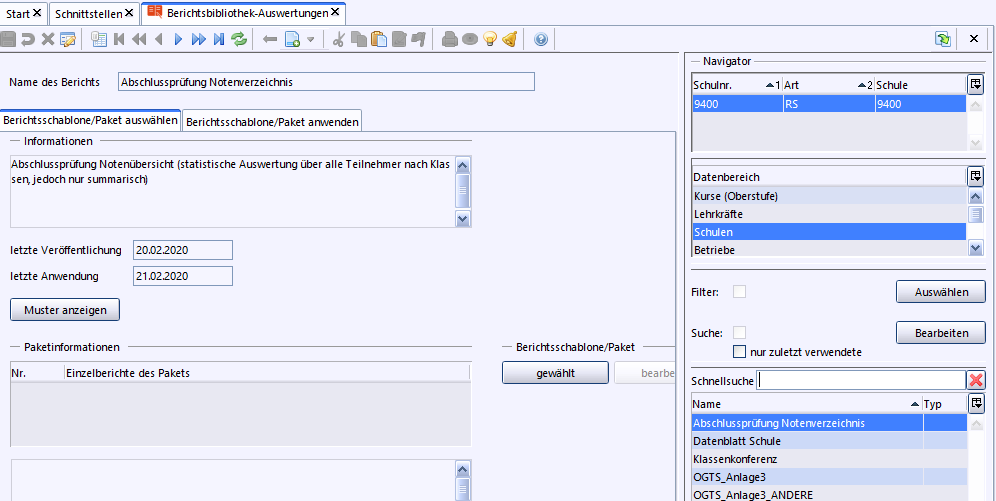Enable the Filter checkbox

coord(740,292)
